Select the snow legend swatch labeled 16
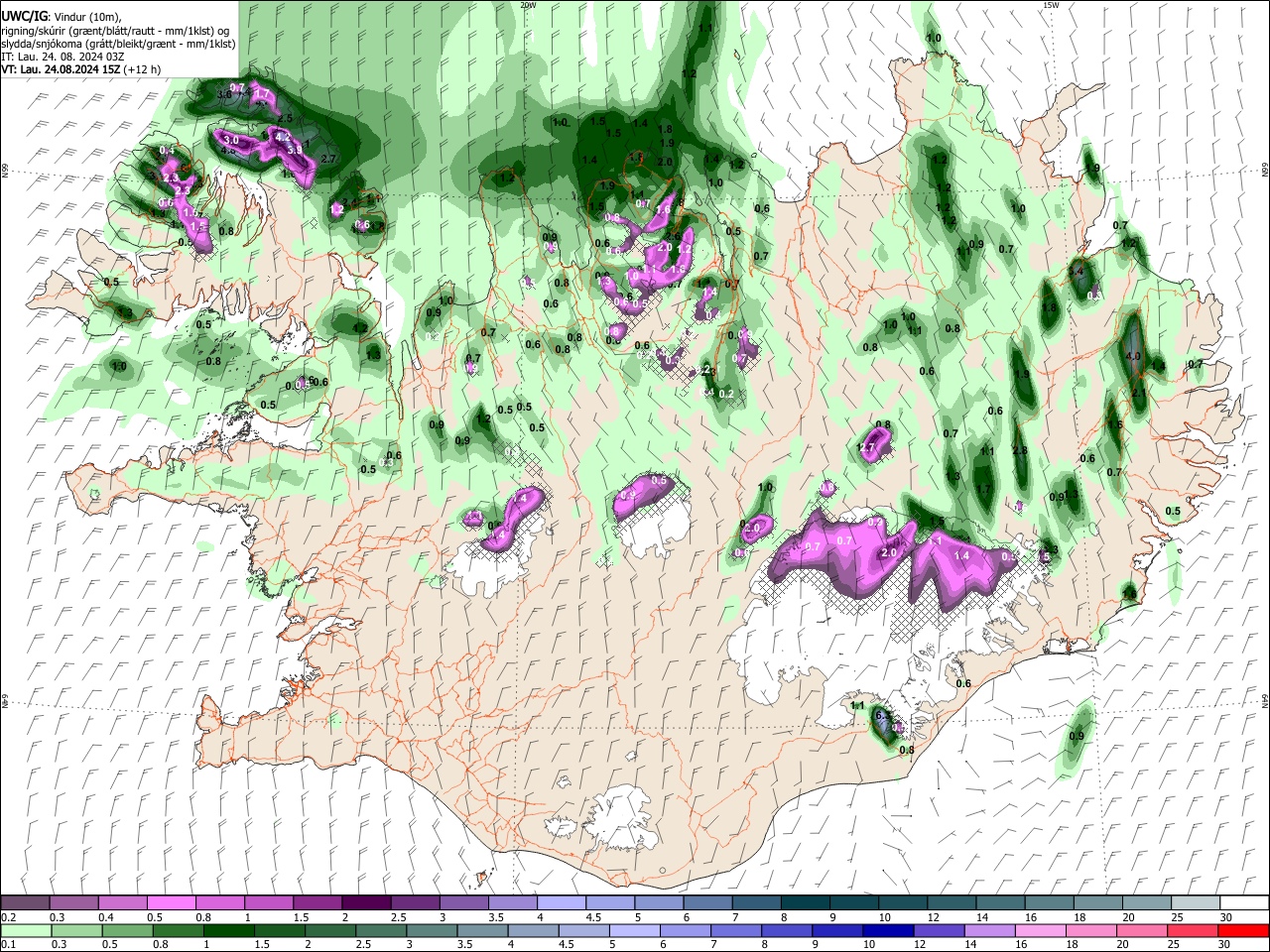Screen dimensions: 1270x952 coord(1048,902)
